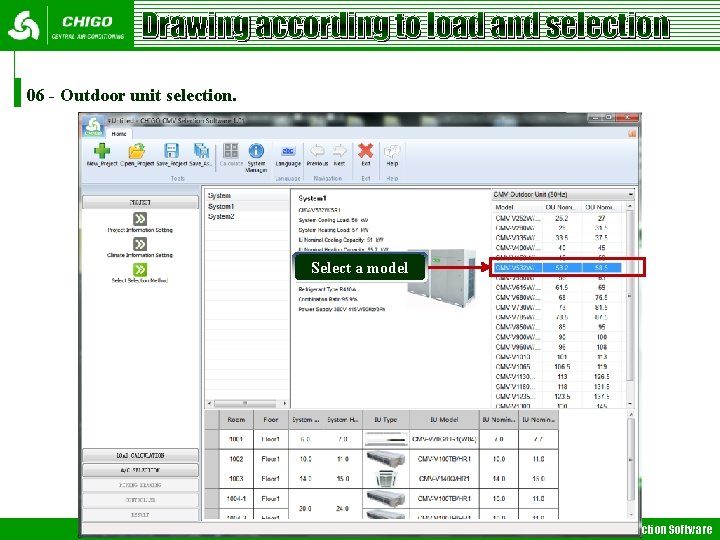Click the Save_Project floppy disk icon
Viewport: 720px width, 540px height.
(x=171, y=151)
